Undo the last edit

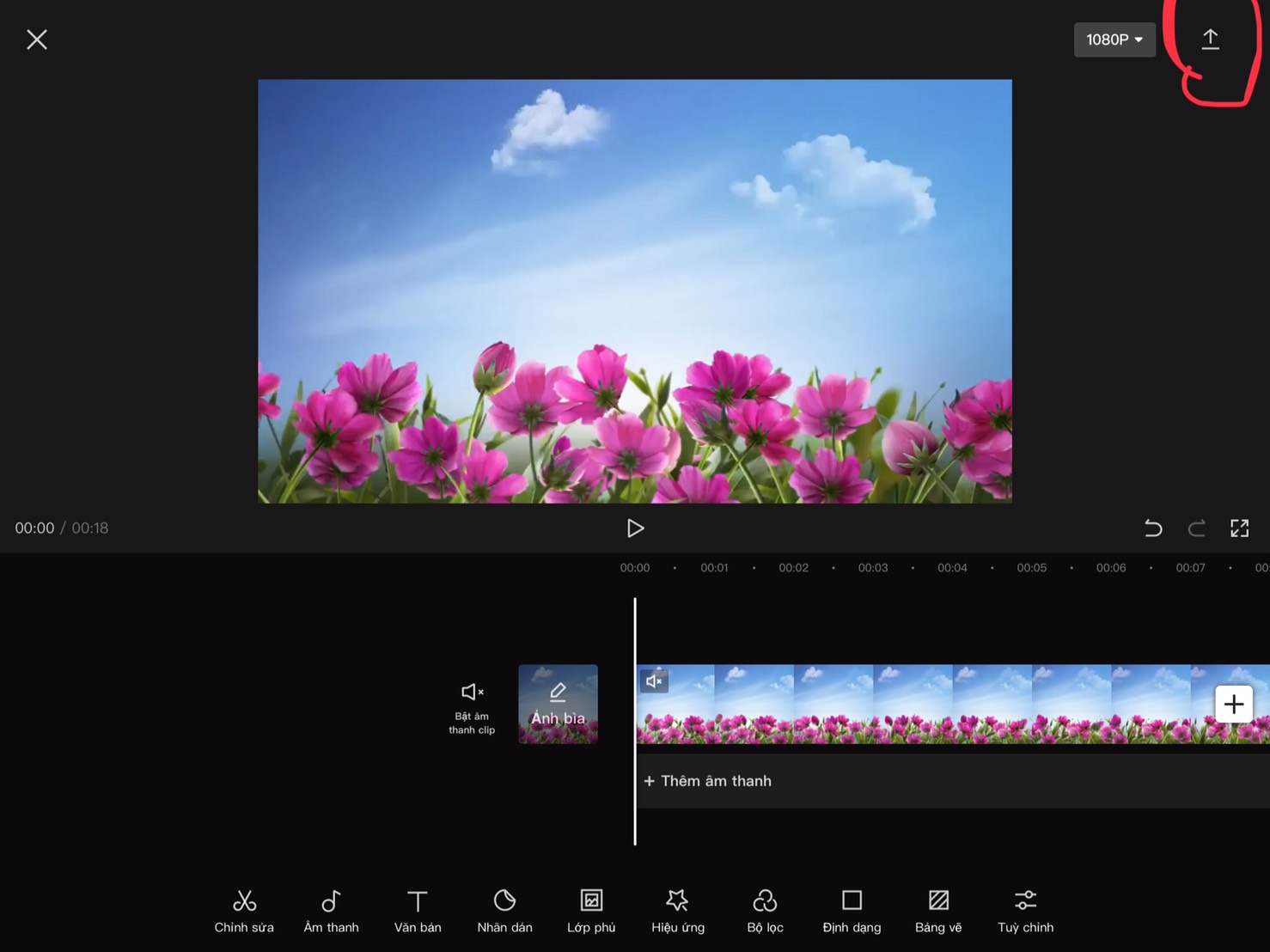(1153, 528)
